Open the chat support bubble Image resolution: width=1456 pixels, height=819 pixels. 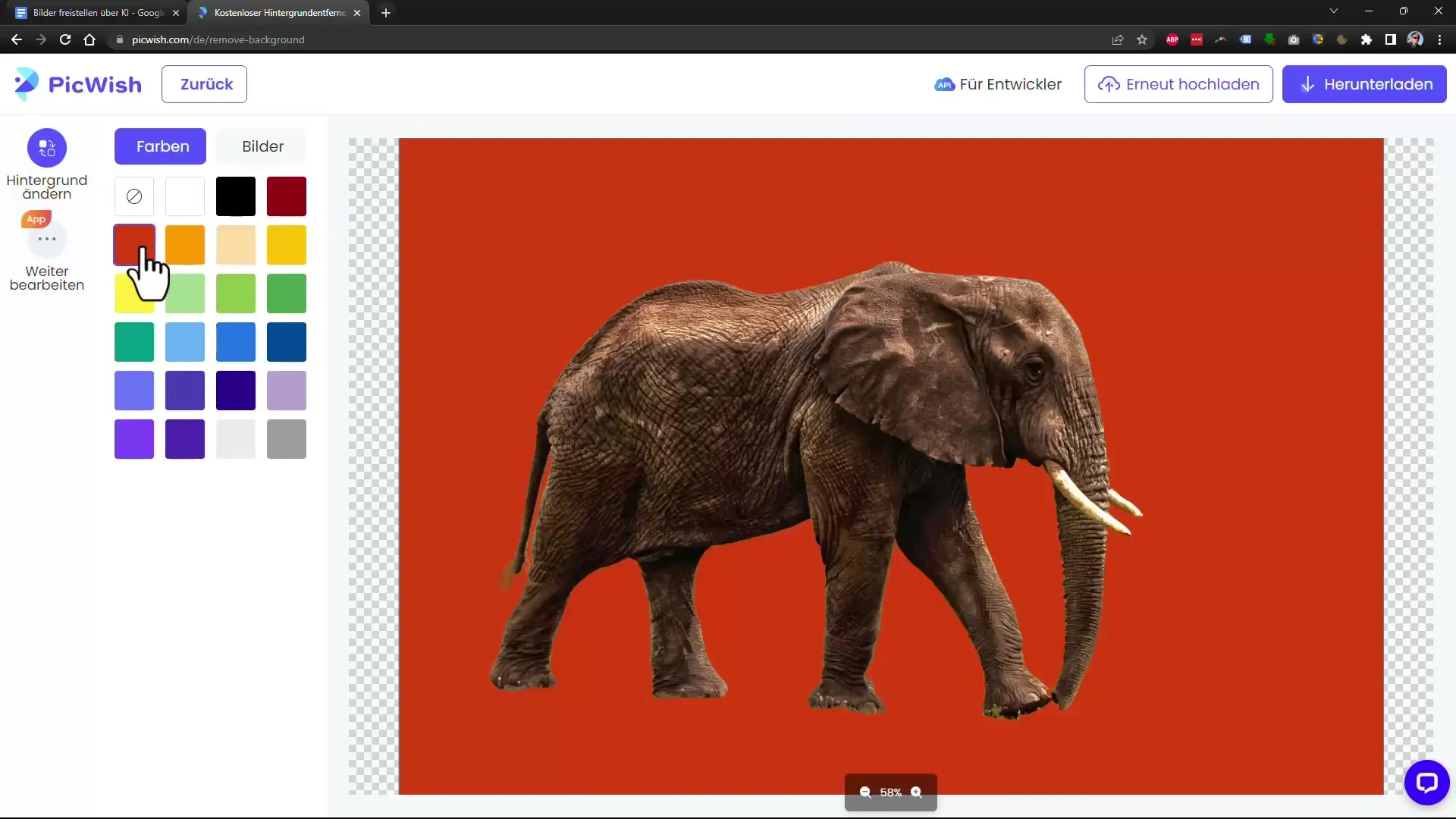pos(1426,782)
